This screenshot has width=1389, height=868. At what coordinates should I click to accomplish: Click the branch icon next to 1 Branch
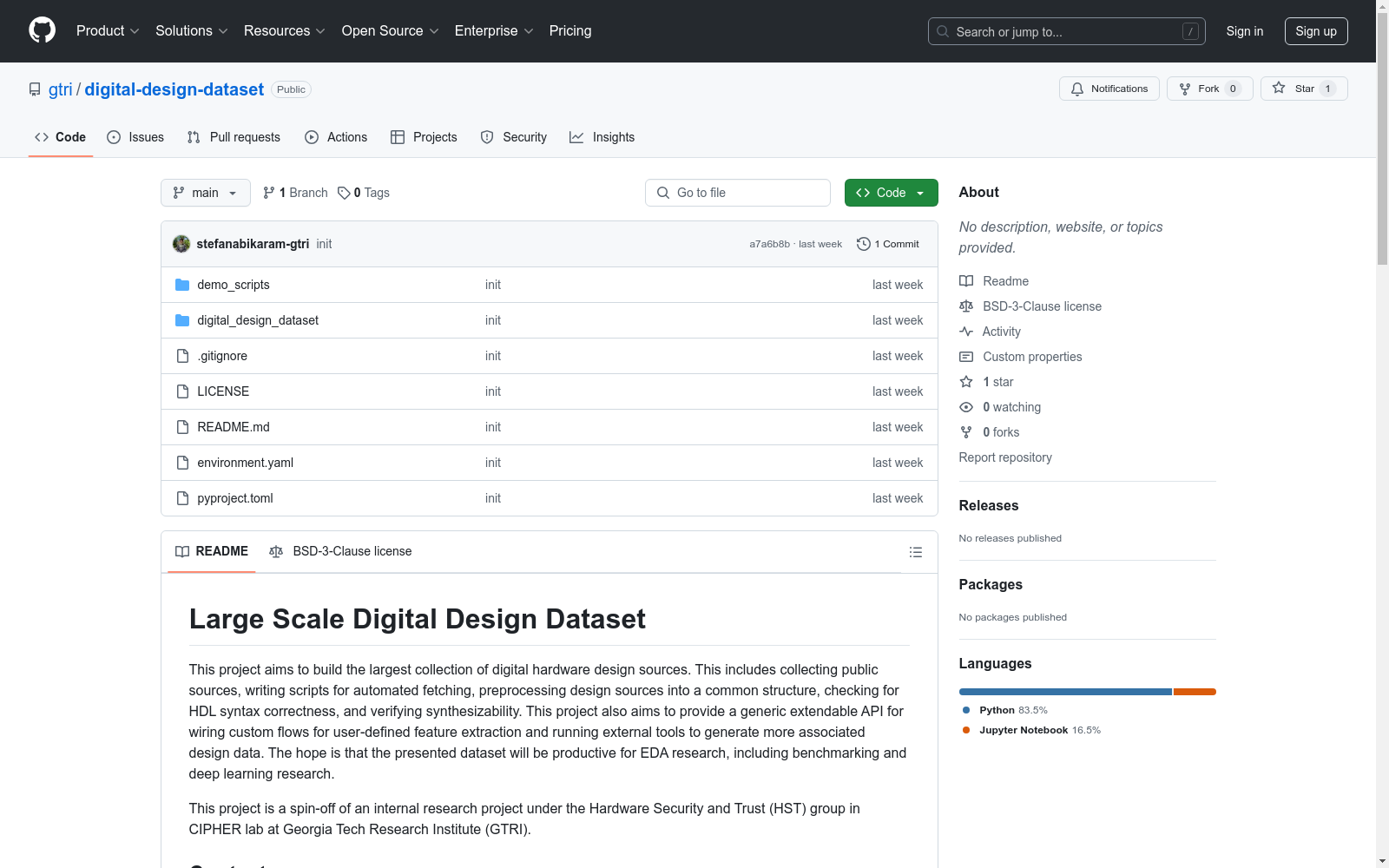(269, 193)
